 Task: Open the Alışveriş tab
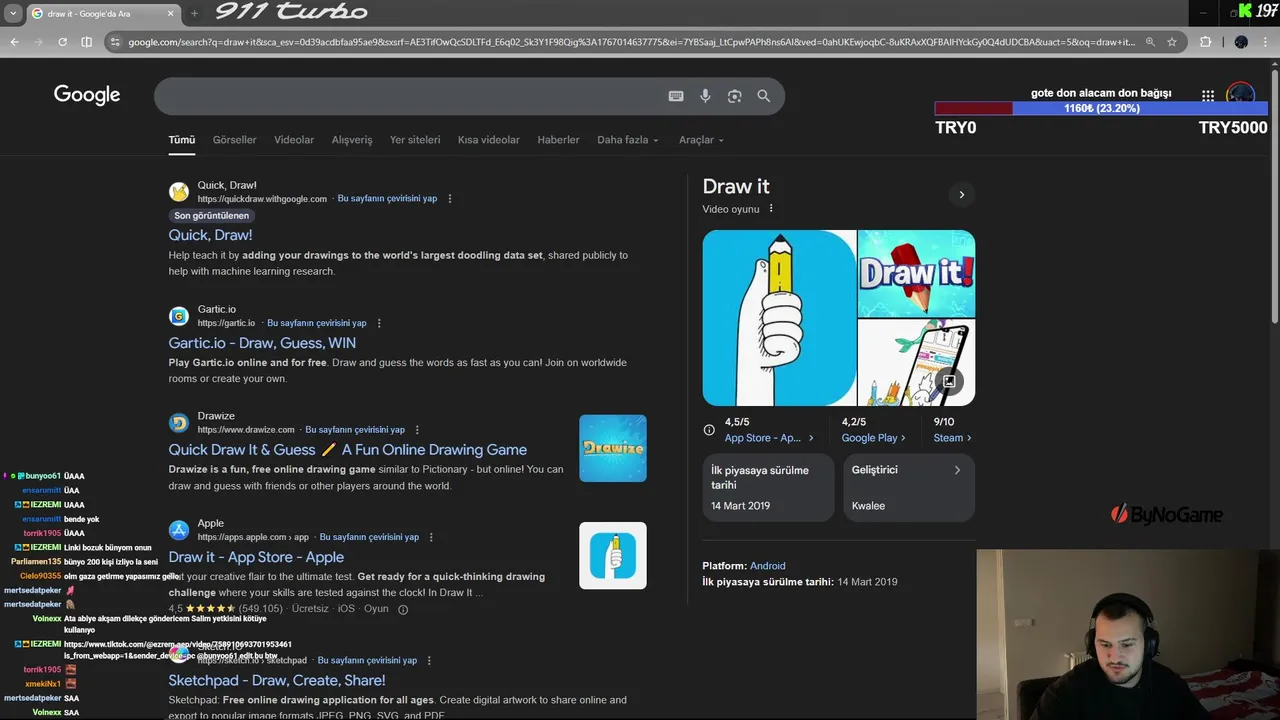(x=352, y=140)
